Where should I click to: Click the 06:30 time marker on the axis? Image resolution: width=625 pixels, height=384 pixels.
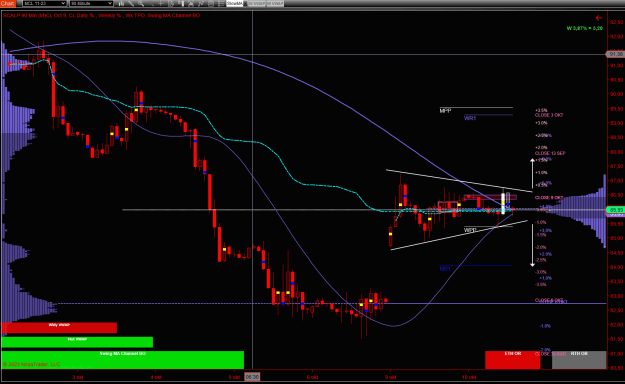pyautogui.click(x=252, y=377)
